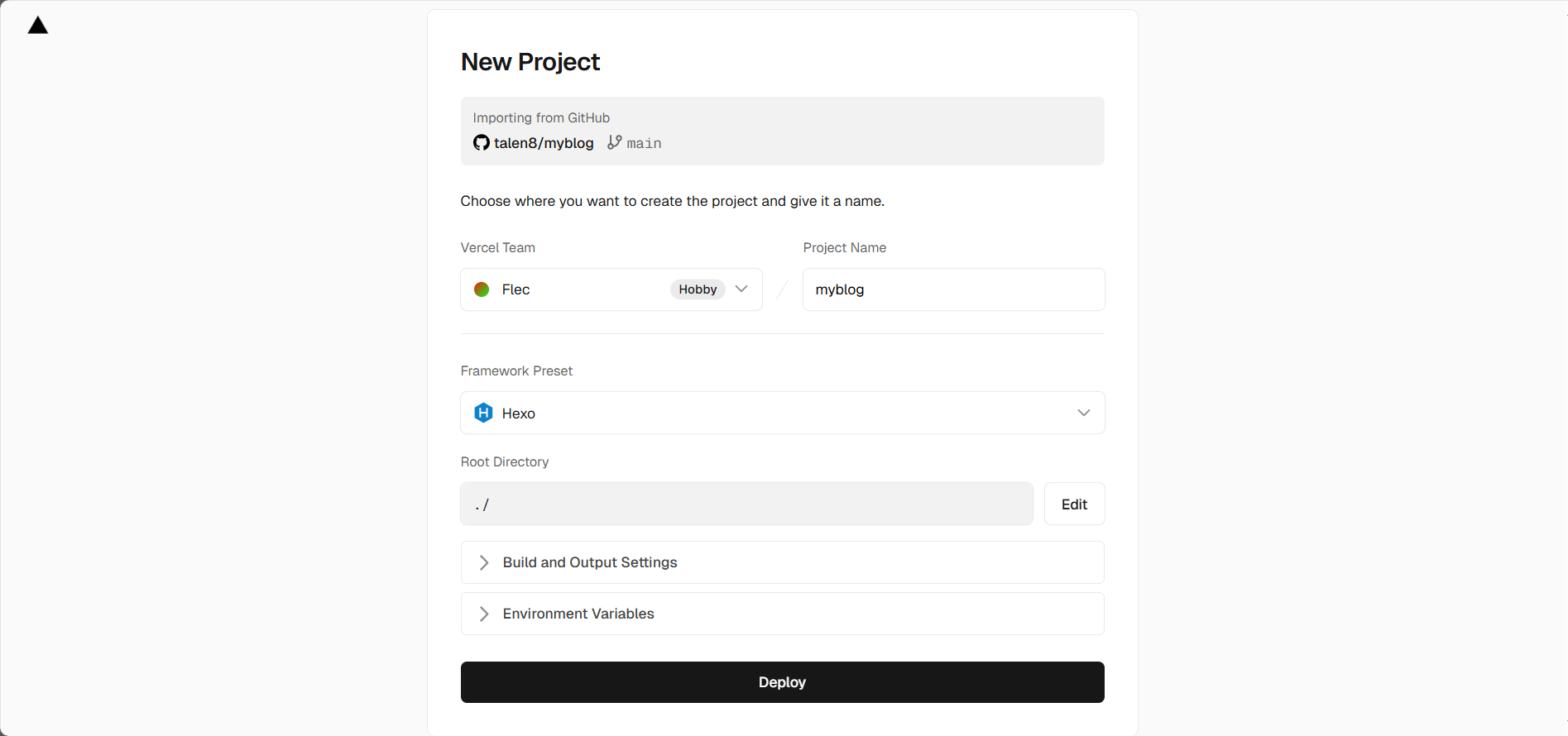Click the Flec team avatar circle
Screen dimensions: 1568x736
(482, 289)
